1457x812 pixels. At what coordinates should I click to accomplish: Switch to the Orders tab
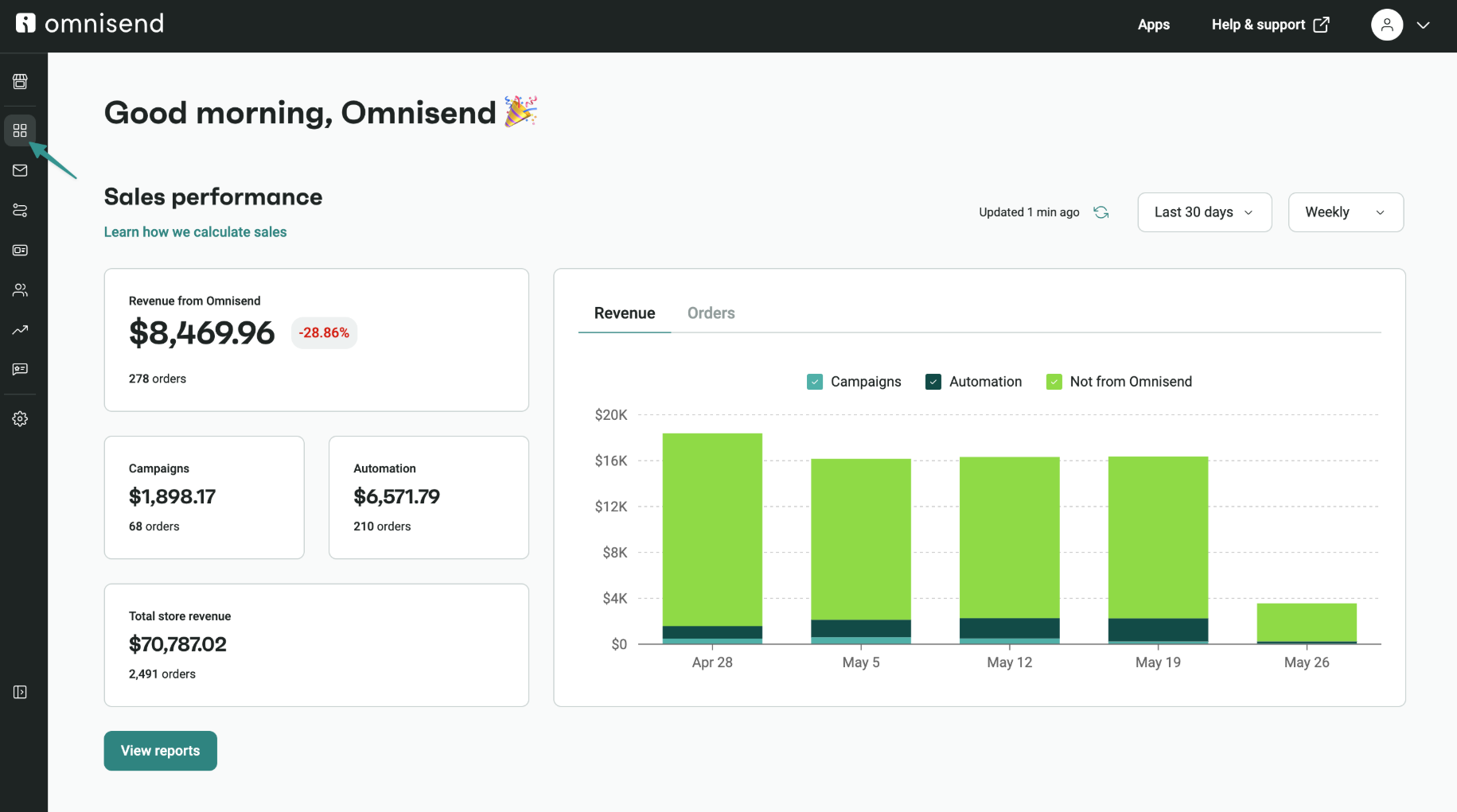711,313
